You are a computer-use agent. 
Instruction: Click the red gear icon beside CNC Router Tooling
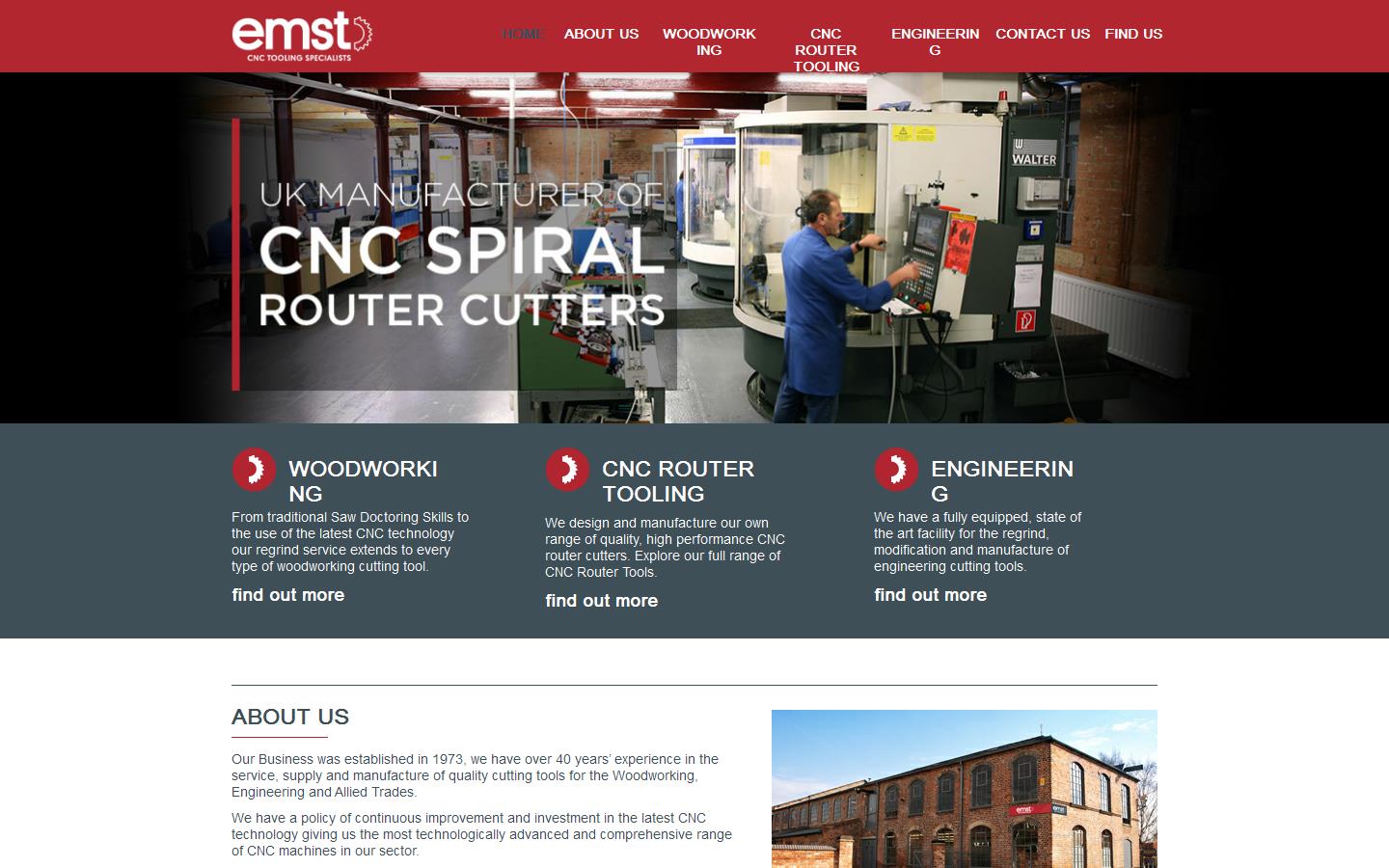coord(567,470)
